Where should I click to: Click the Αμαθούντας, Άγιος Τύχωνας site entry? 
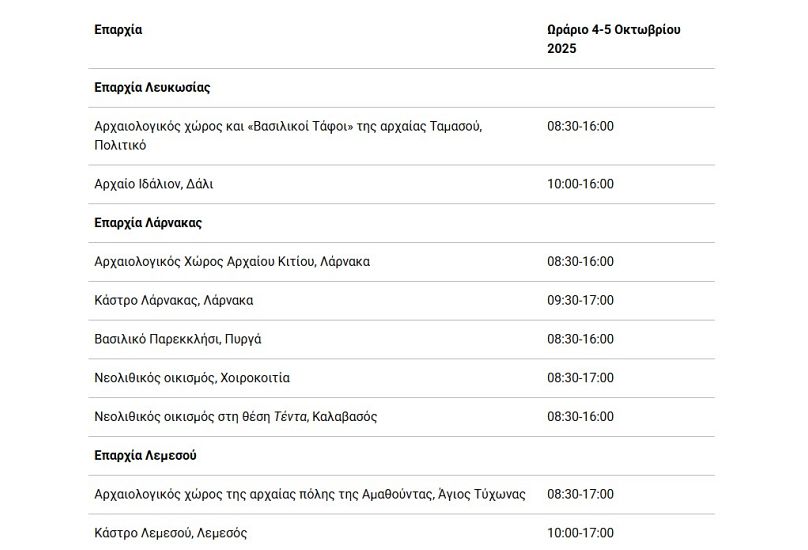coord(309,495)
